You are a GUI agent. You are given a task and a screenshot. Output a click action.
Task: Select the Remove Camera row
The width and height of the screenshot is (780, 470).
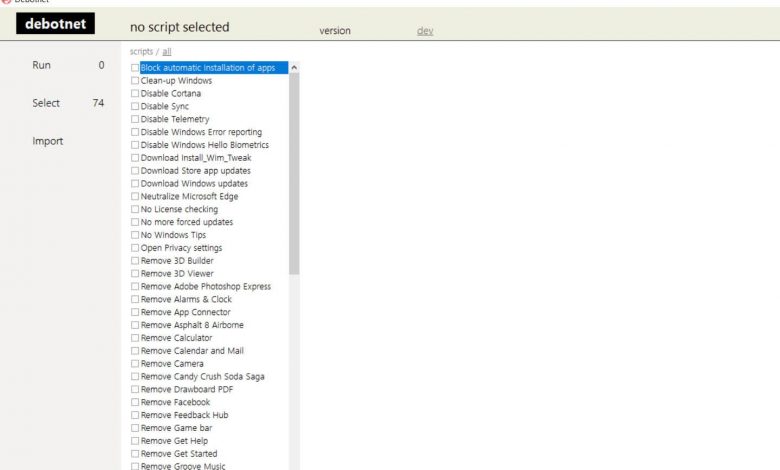[x=172, y=364]
